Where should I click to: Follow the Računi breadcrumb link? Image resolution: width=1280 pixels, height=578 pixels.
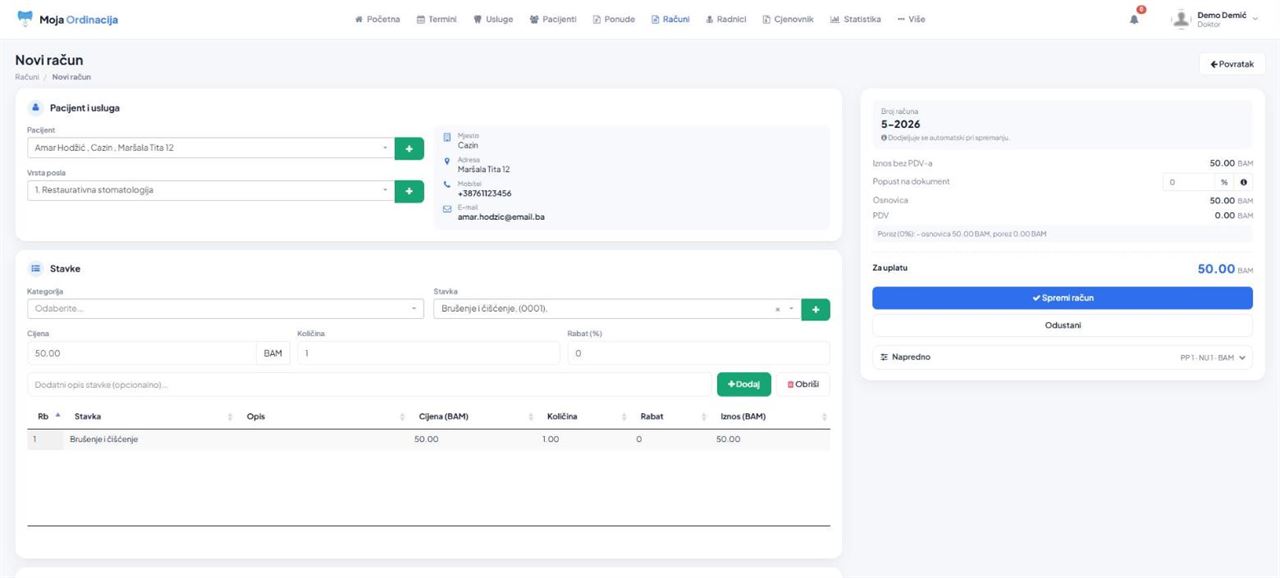coord(27,77)
